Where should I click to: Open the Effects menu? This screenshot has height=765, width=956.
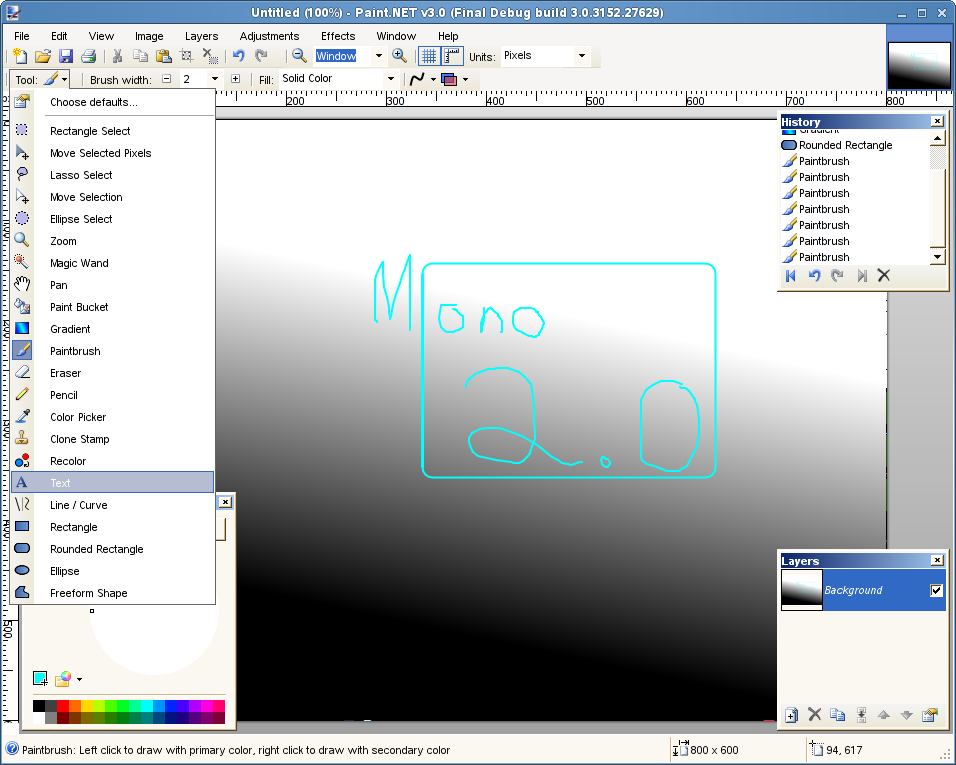(x=338, y=36)
